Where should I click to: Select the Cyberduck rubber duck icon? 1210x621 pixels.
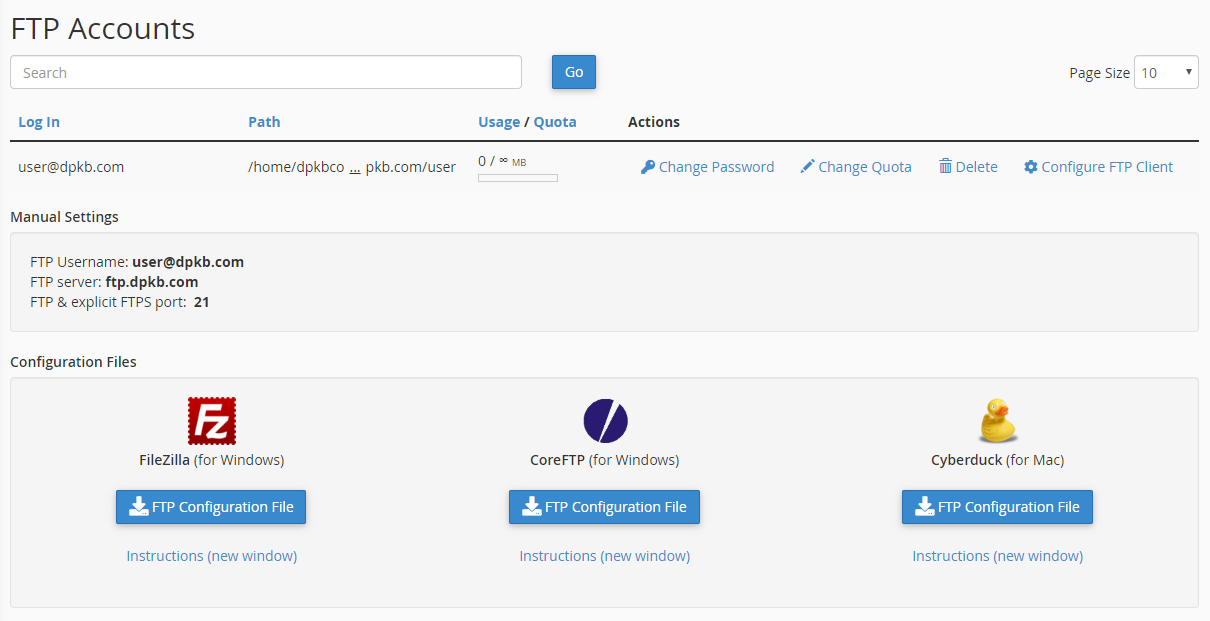997,420
